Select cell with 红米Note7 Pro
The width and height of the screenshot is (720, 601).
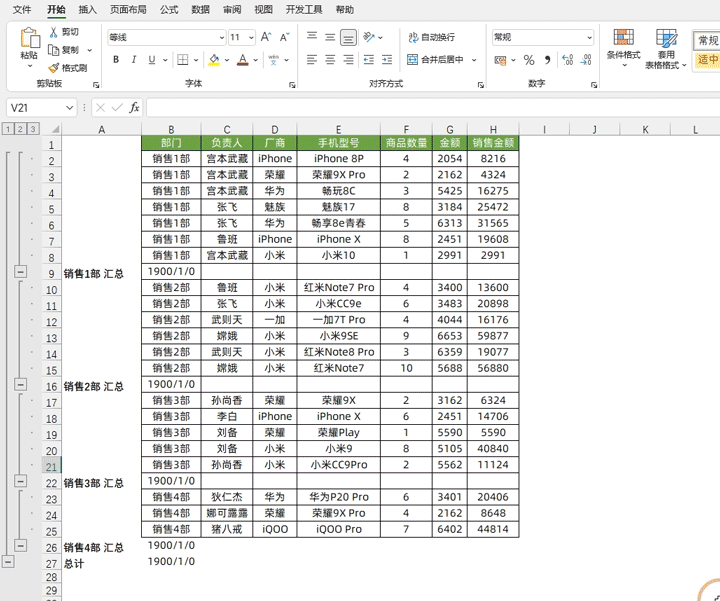pyautogui.click(x=339, y=287)
